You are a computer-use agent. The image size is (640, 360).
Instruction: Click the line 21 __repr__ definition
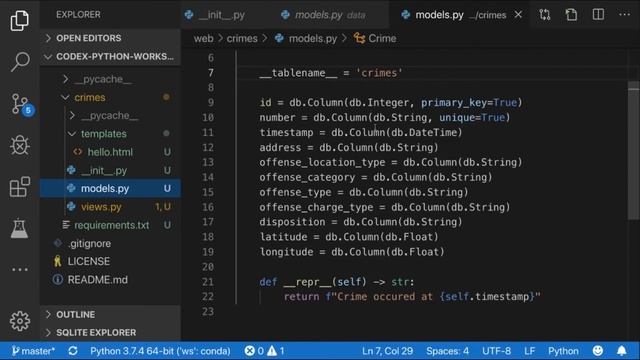click(x=337, y=282)
